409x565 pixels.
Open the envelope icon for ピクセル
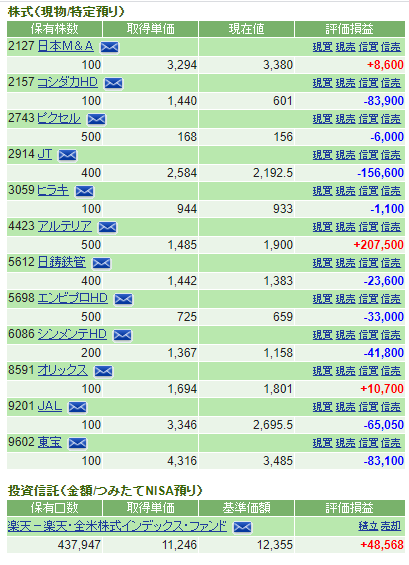tap(97, 119)
